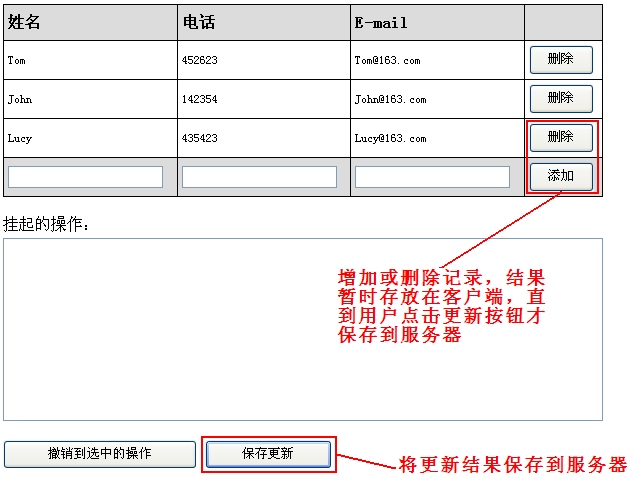This screenshot has height=485, width=636.
Task: Click the Lucy@163.com email cell
Action: tap(390, 138)
